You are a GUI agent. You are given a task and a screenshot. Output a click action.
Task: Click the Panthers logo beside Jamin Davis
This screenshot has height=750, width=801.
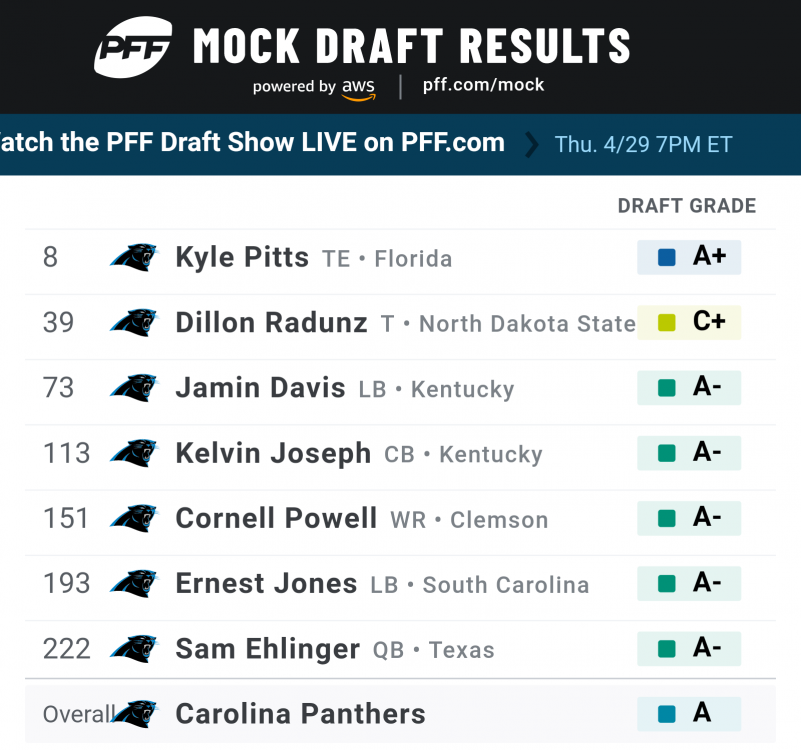pos(134,388)
